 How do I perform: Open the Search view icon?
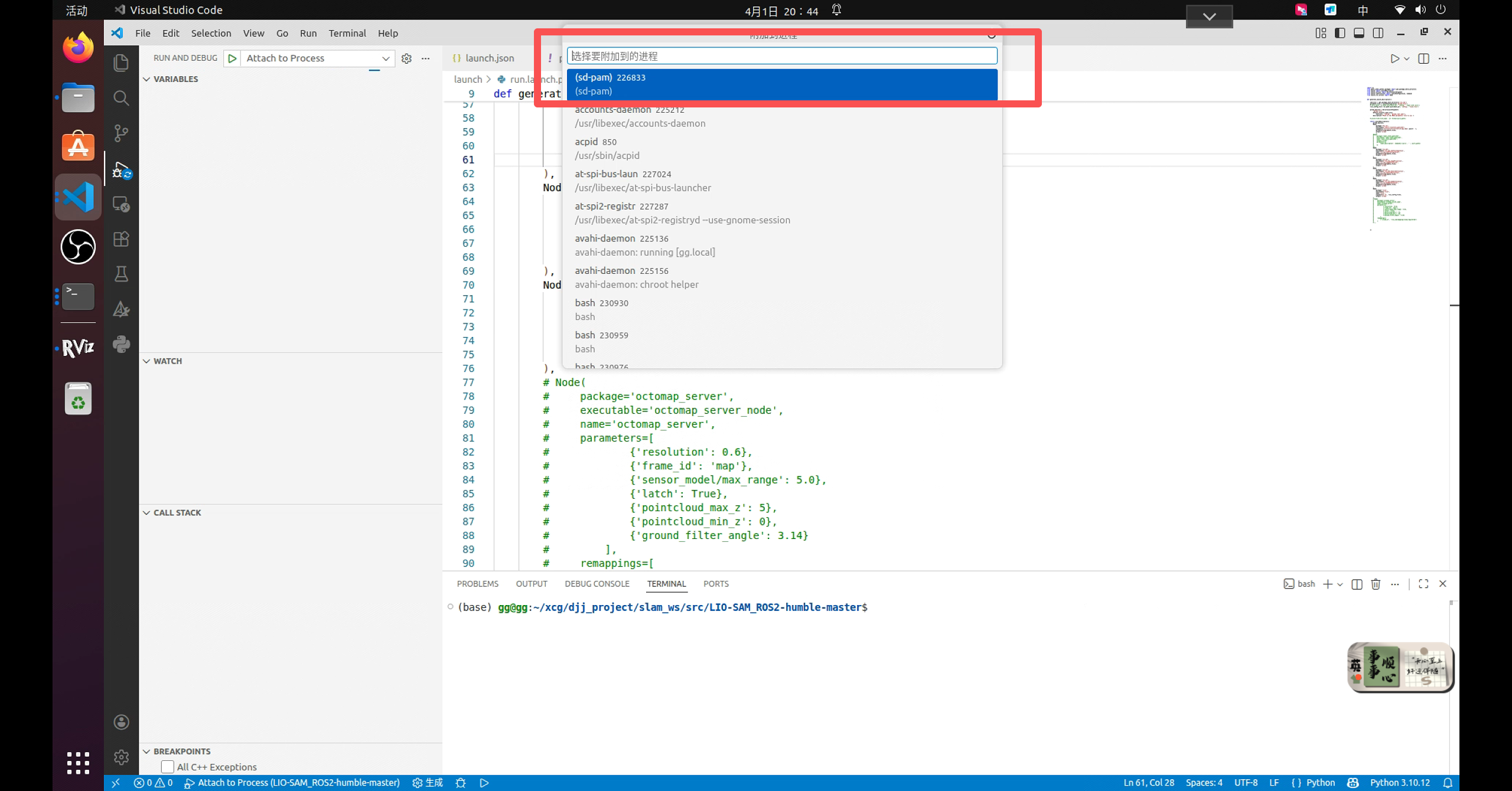point(121,98)
